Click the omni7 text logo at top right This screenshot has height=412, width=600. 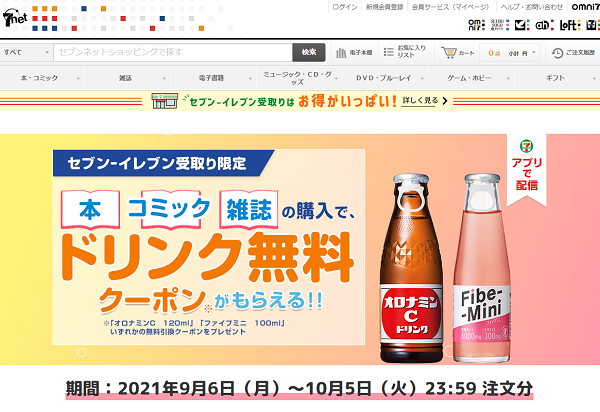(x=585, y=7)
